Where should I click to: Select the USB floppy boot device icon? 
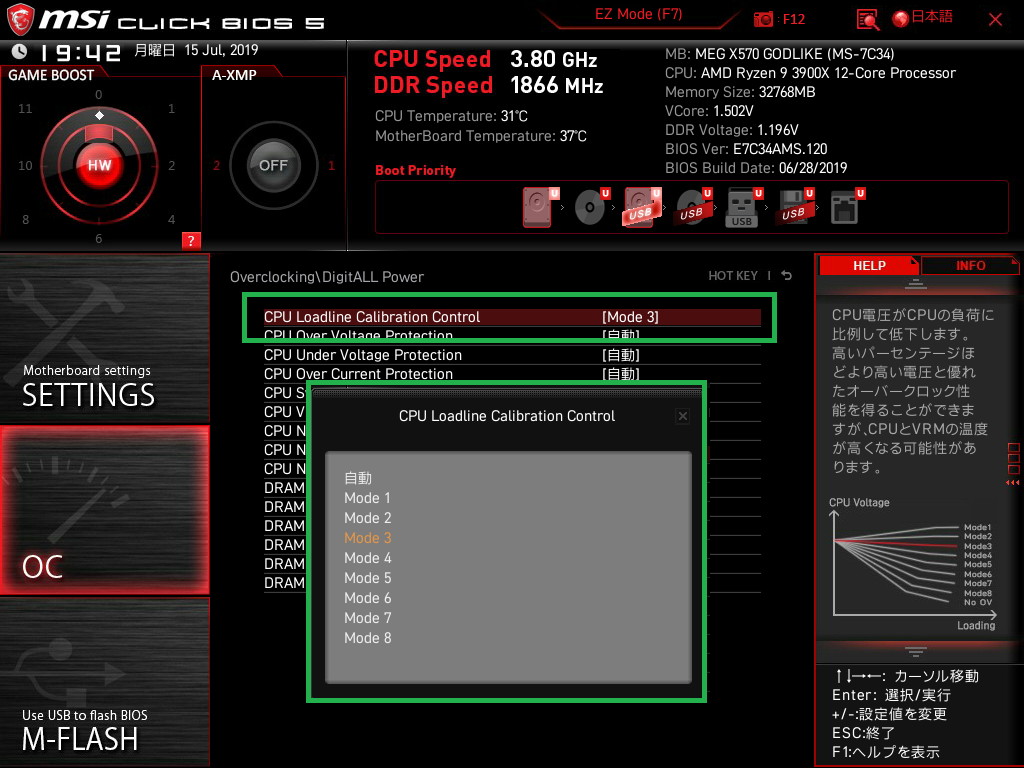[794, 207]
